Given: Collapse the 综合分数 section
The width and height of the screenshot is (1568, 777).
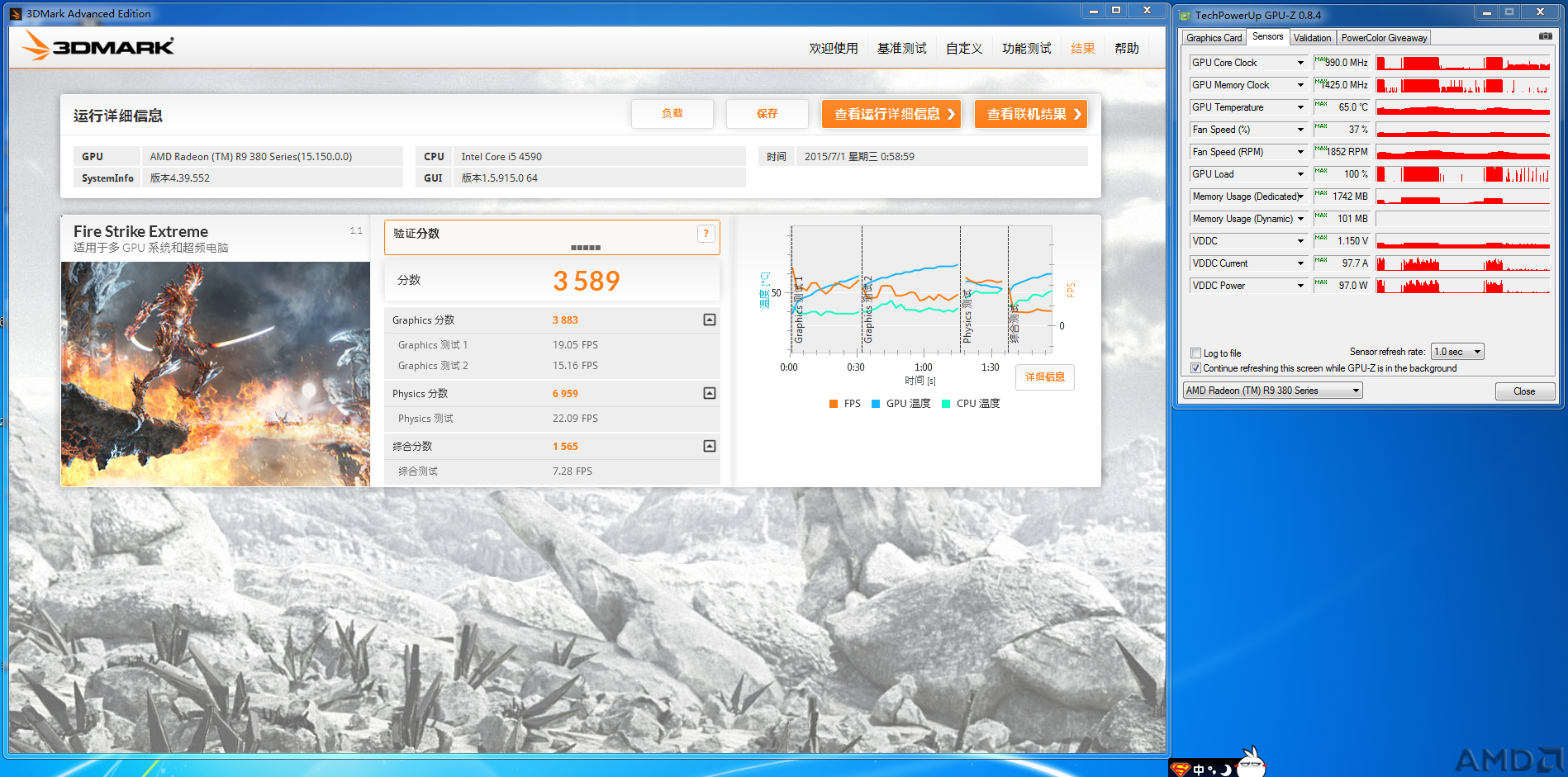Looking at the screenshot, I should pos(709,446).
